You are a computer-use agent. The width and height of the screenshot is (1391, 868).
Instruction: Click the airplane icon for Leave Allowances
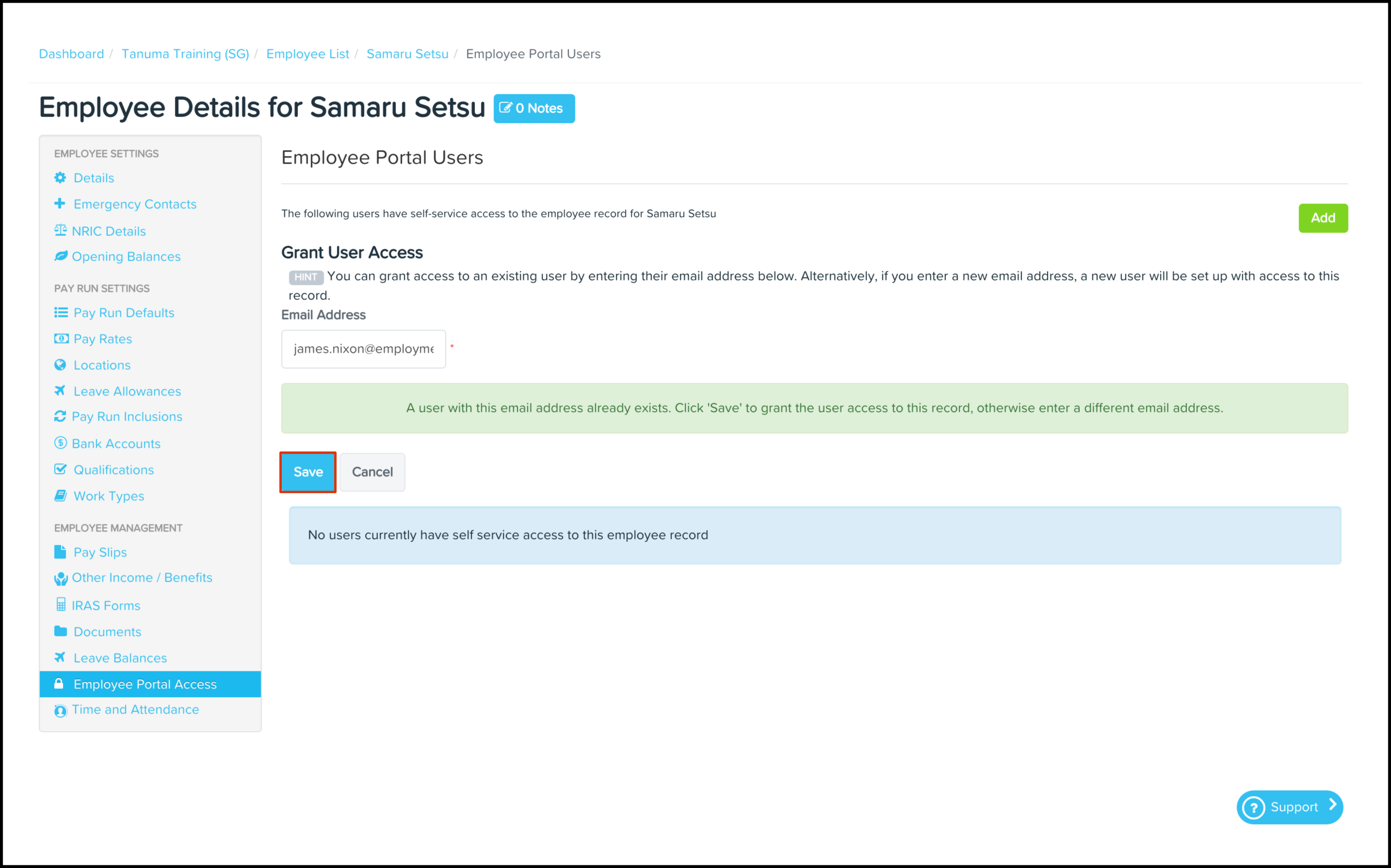tap(60, 391)
